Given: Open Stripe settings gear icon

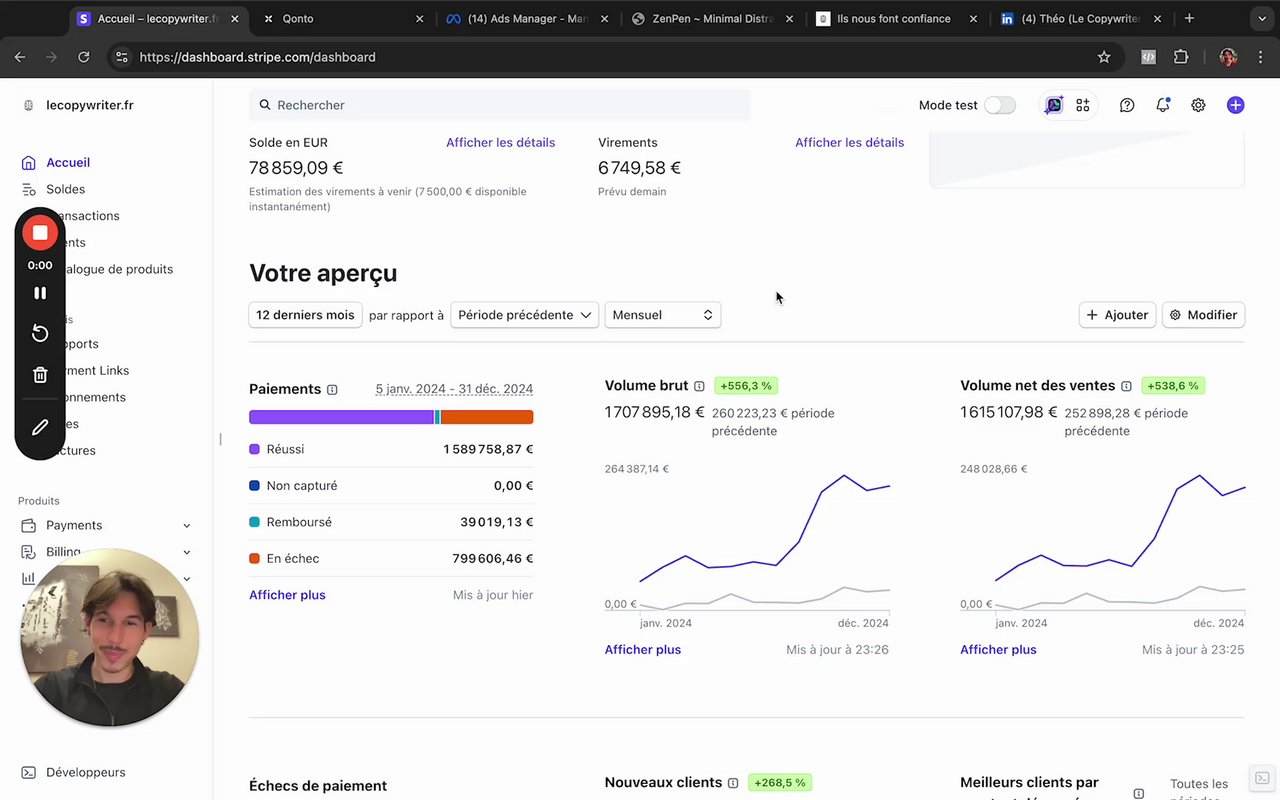Looking at the screenshot, I should tap(1198, 105).
